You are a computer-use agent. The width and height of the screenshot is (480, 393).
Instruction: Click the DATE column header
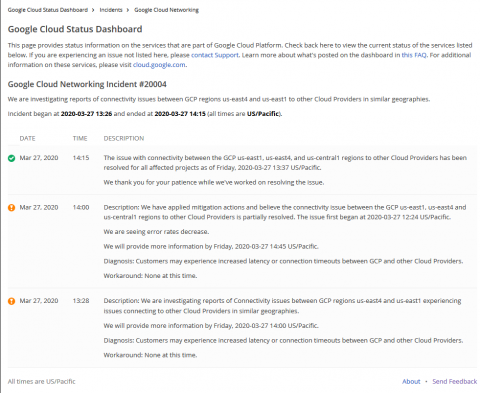[x=27, y=138]
